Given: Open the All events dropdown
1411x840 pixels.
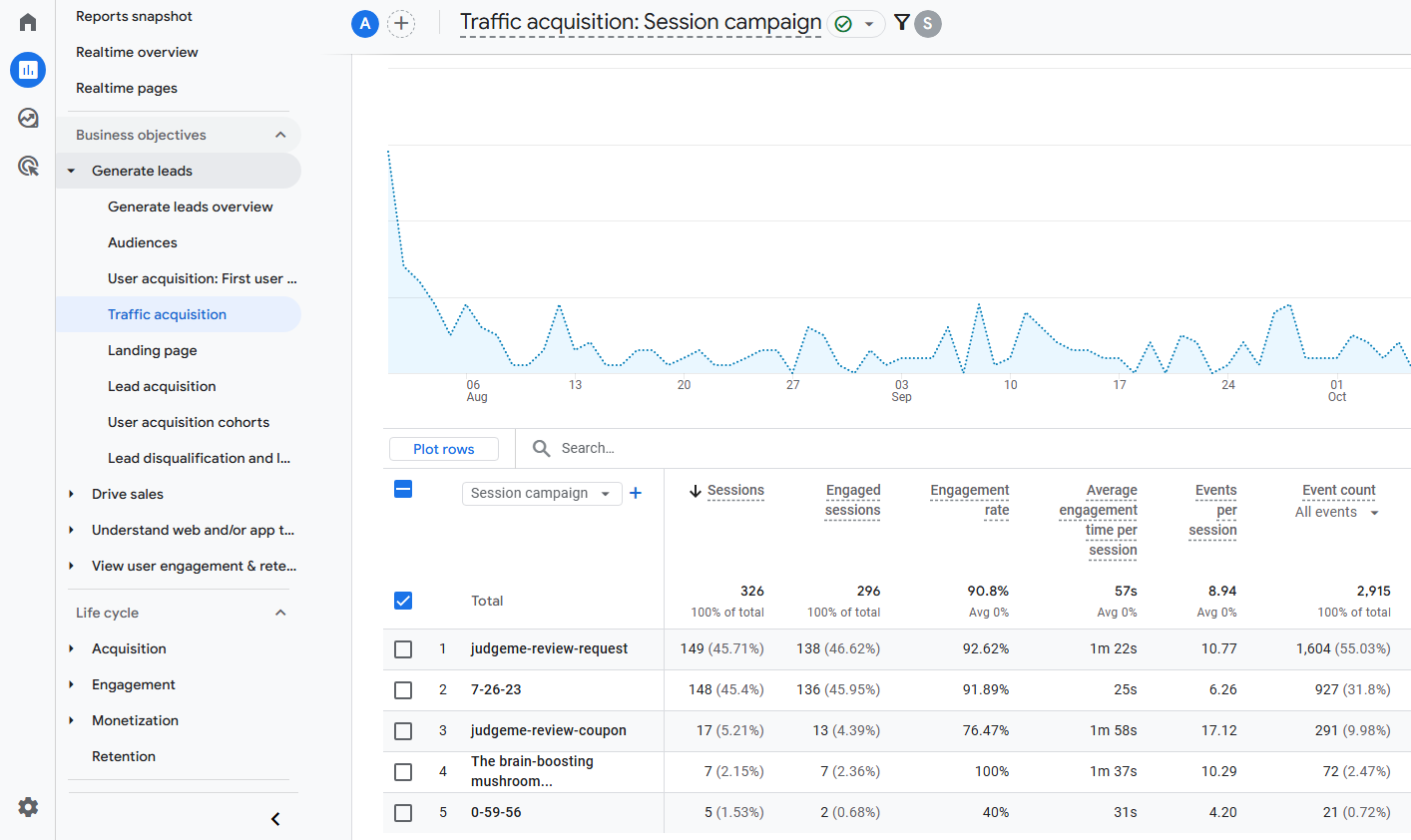Looking at the screenshot, I should (x=1336, y=512).
